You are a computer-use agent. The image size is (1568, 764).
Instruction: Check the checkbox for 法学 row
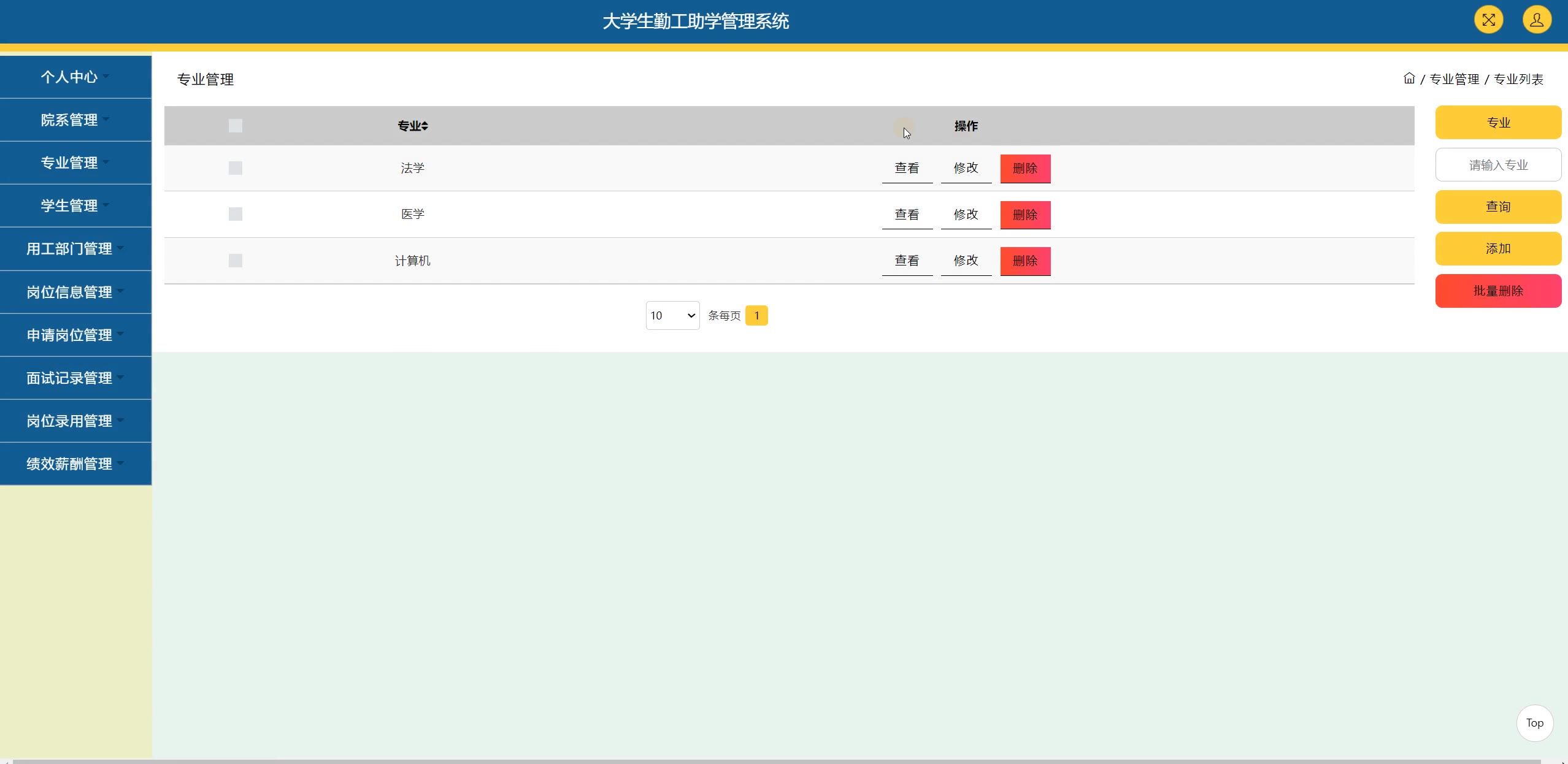click(x=236, y=168)
